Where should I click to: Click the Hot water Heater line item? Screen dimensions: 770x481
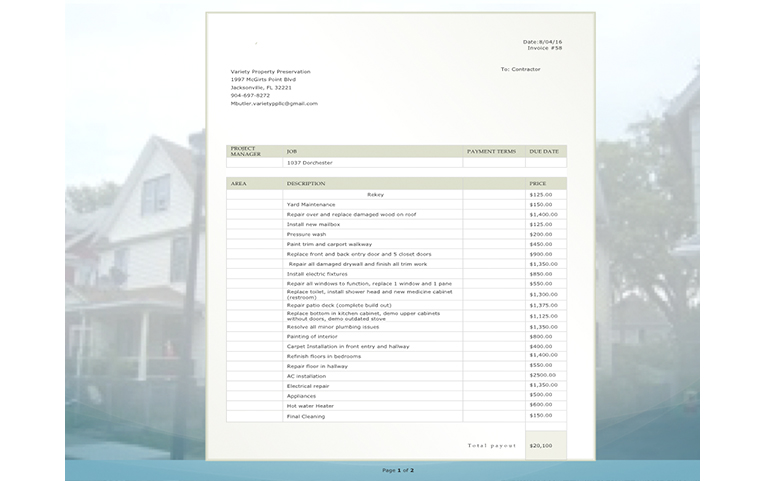(308, 406)
